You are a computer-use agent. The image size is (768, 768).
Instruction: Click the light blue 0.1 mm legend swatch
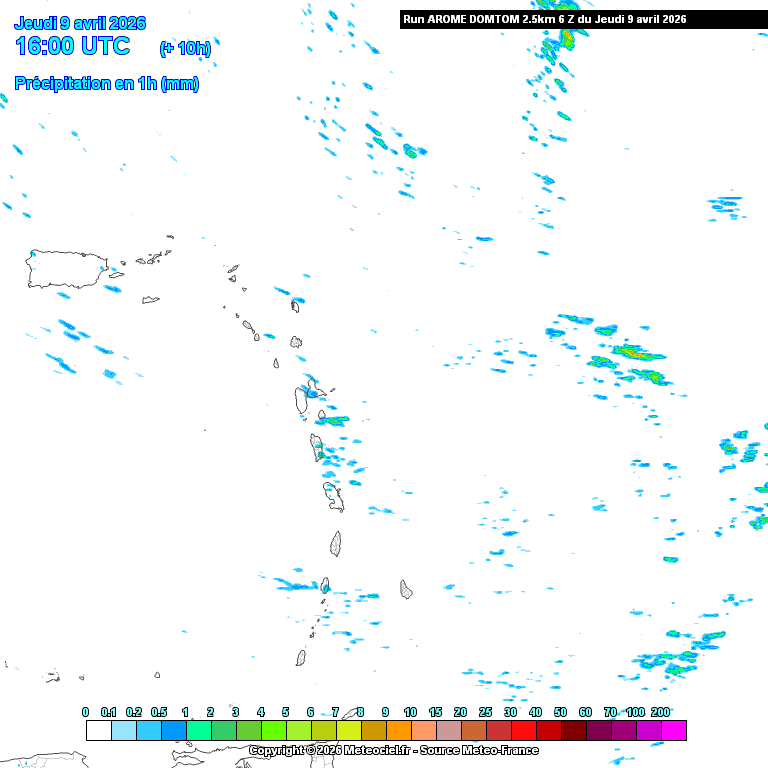tap(123, 731)
